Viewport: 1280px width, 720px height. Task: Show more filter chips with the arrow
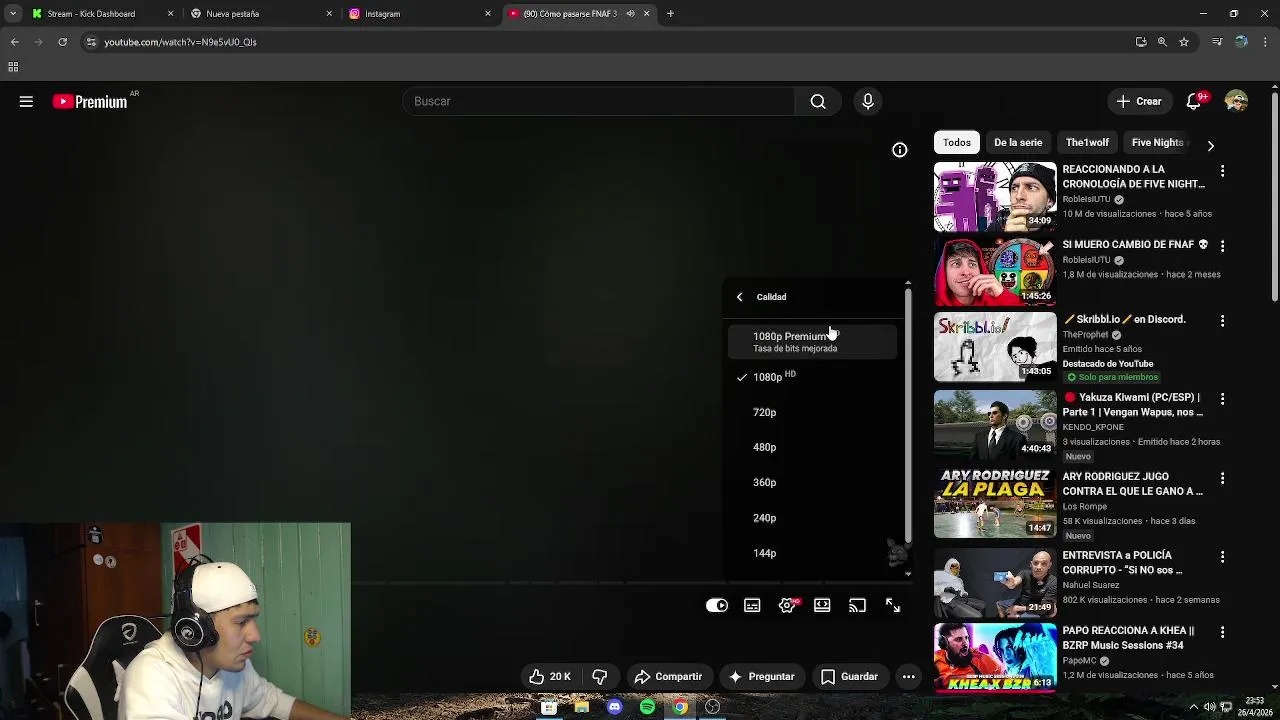(1210, 146)
